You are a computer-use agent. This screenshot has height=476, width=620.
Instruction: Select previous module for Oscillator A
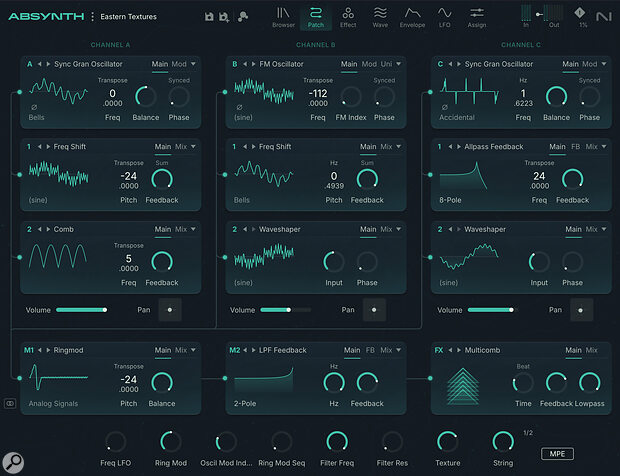point(40,64)
